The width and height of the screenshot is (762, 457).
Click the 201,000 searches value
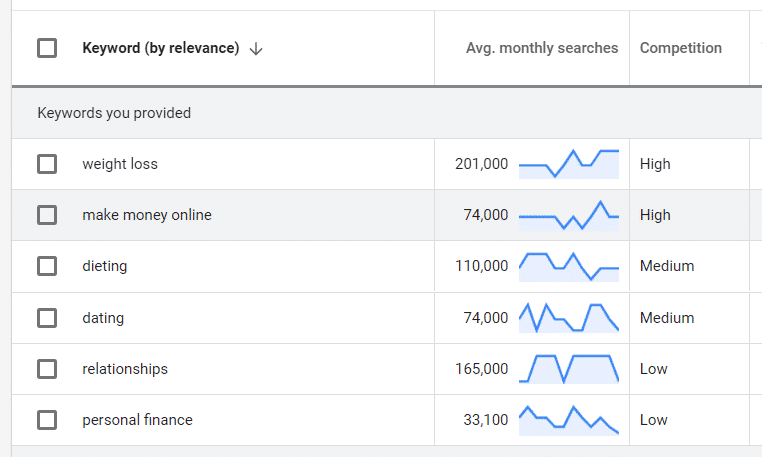pyautogui.click(x=481, y=164)
